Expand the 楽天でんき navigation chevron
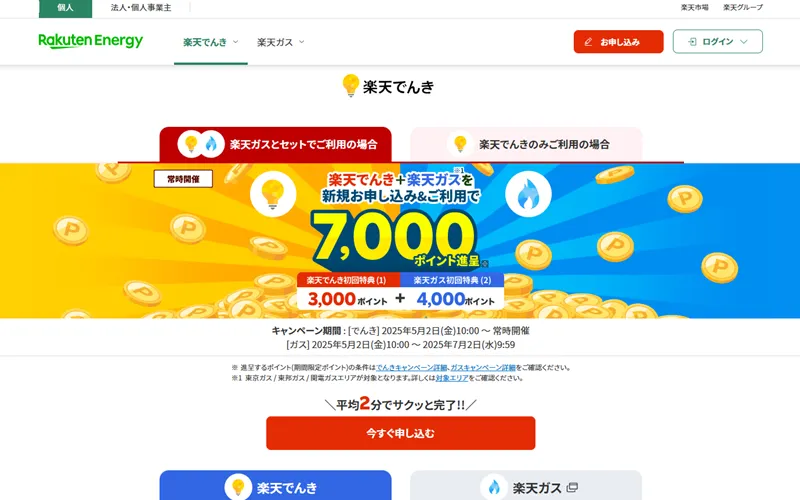Screen dimensions: 800x500 pyautogui.click(x=235, y=42)
